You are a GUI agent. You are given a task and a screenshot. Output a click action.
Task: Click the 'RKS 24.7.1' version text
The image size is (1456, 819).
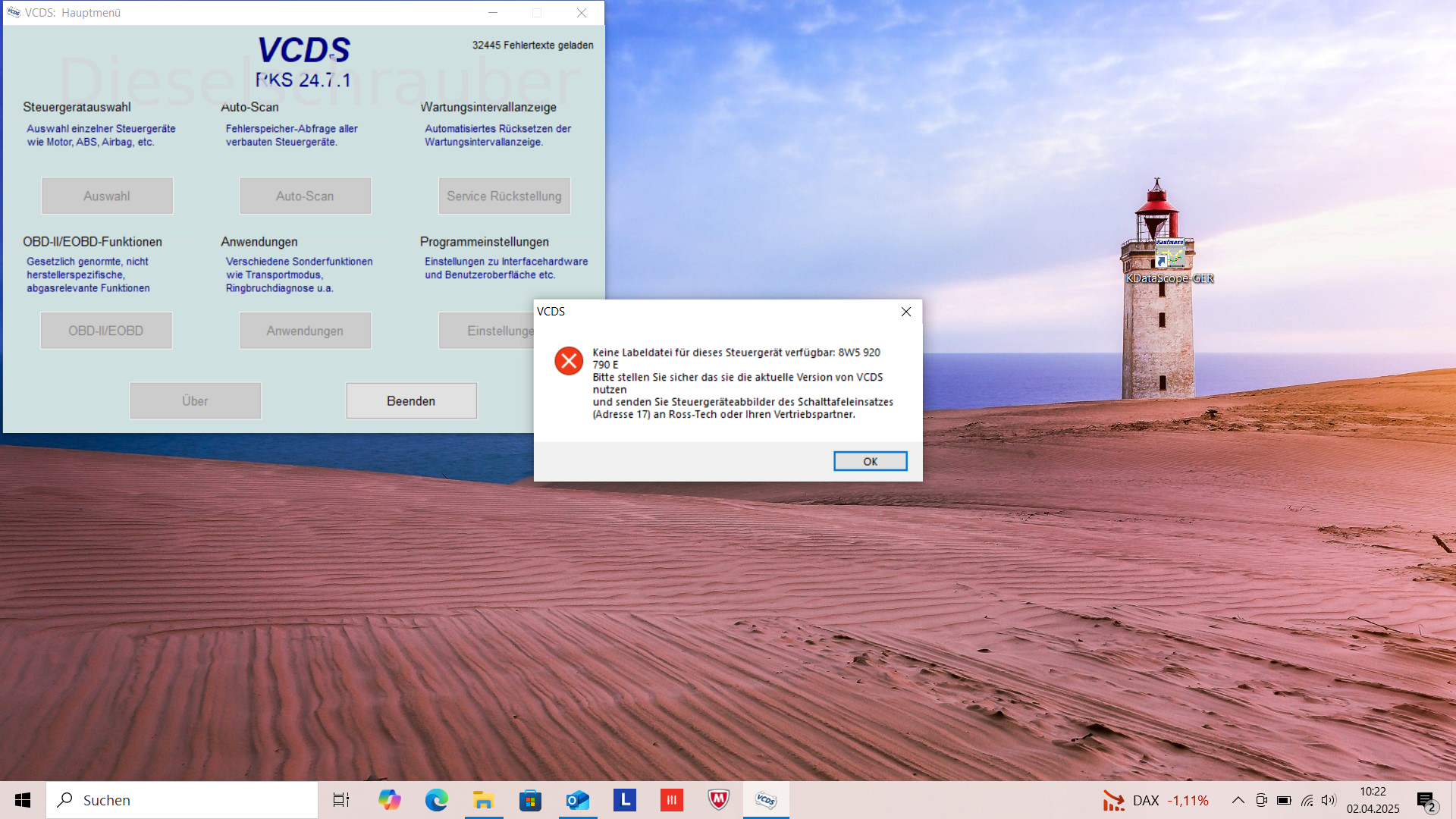[x=303, y=80]
